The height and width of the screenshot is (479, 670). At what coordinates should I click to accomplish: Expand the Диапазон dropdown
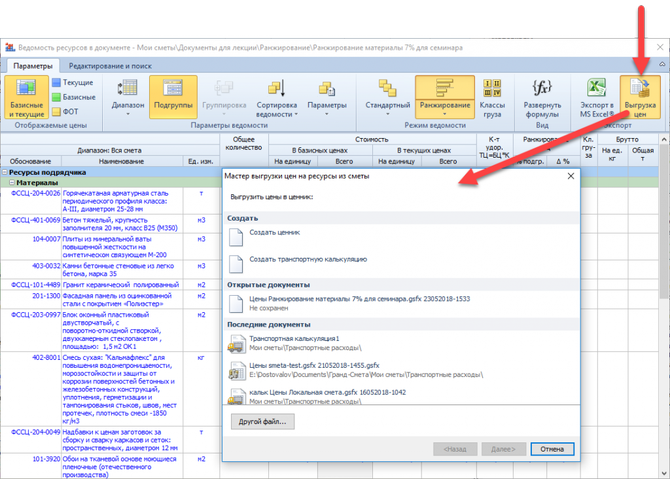128,99
